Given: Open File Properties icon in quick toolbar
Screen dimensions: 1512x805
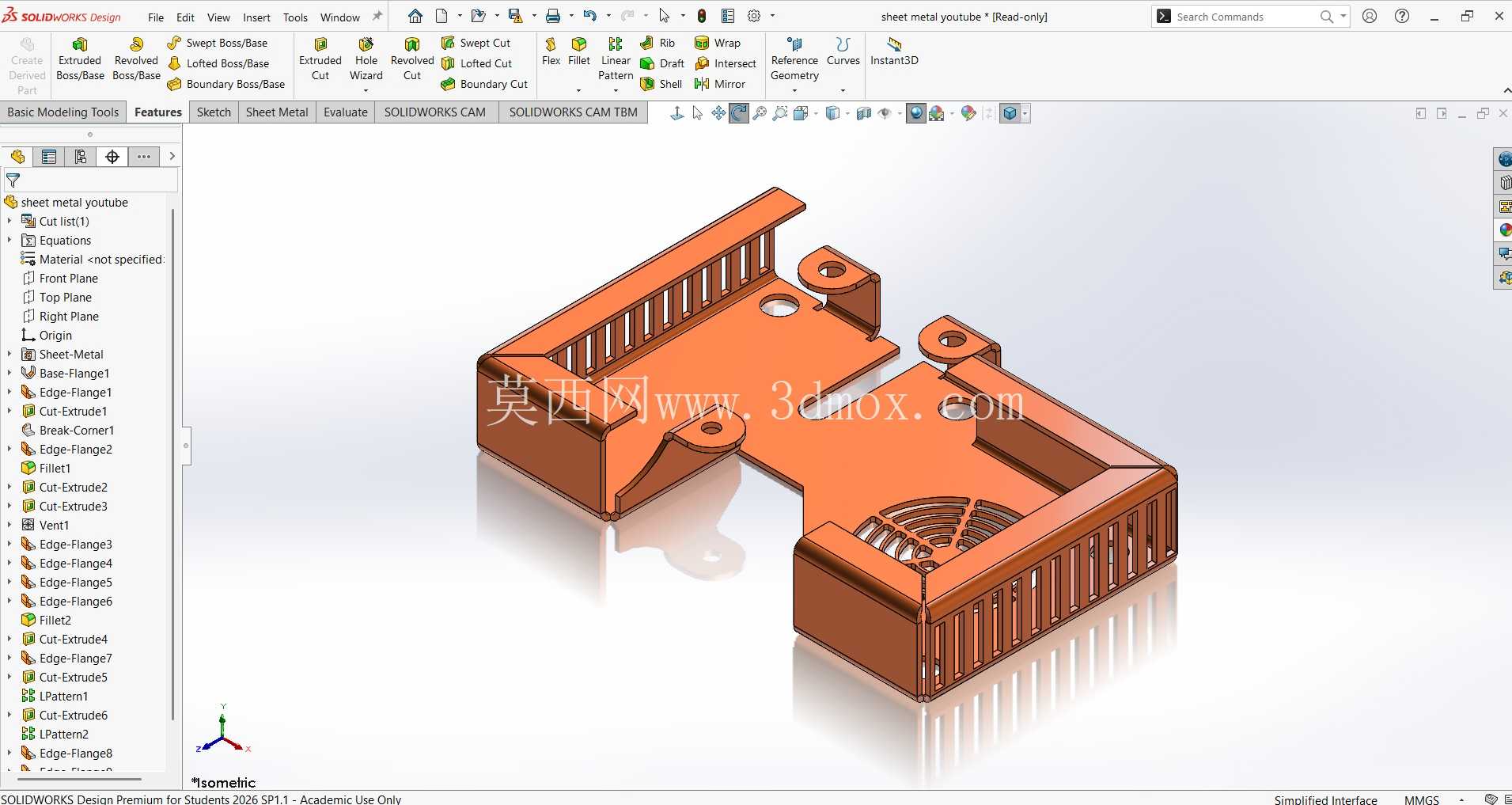Looking at the screenshot, I should [x=728, y=16].
